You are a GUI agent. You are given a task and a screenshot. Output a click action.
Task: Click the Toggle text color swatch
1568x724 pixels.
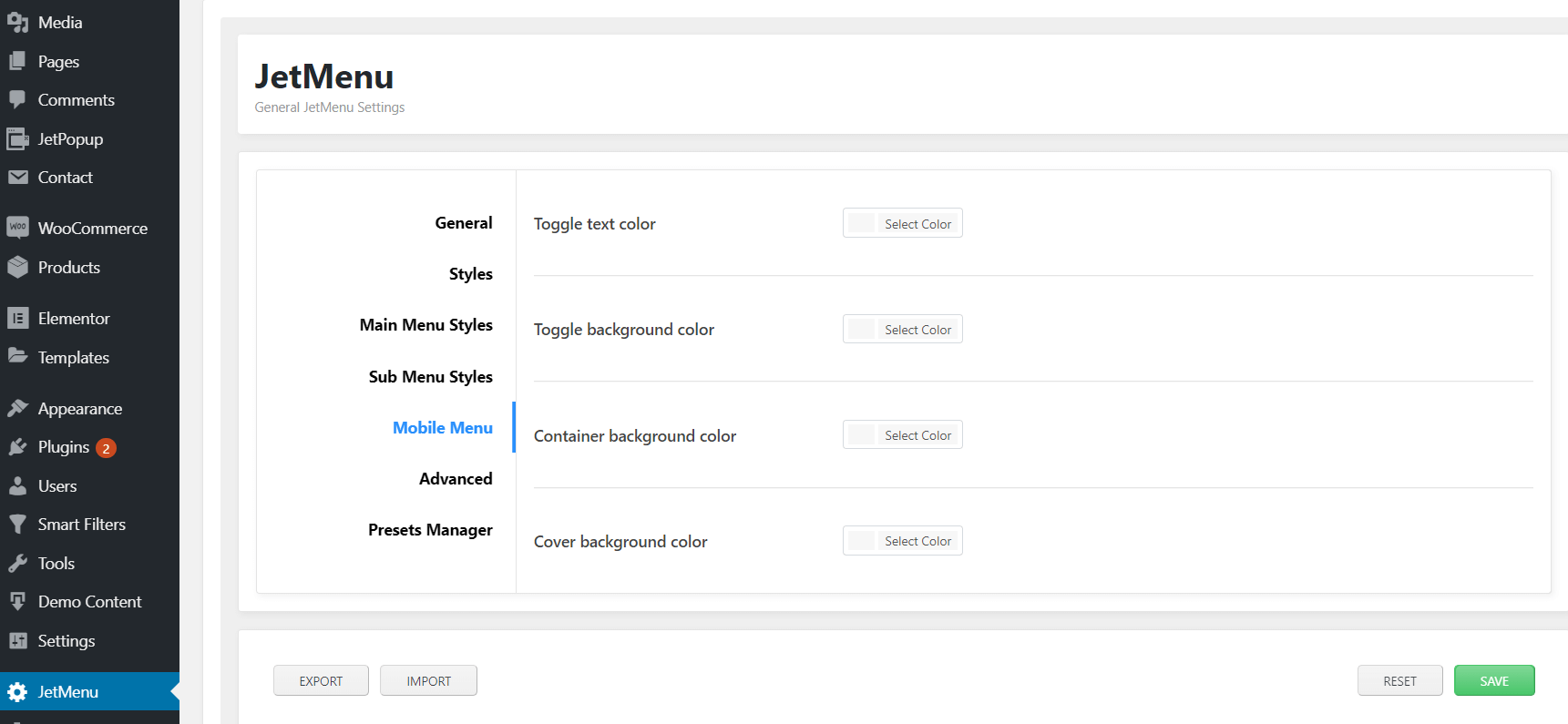click(x=861, y=223)
